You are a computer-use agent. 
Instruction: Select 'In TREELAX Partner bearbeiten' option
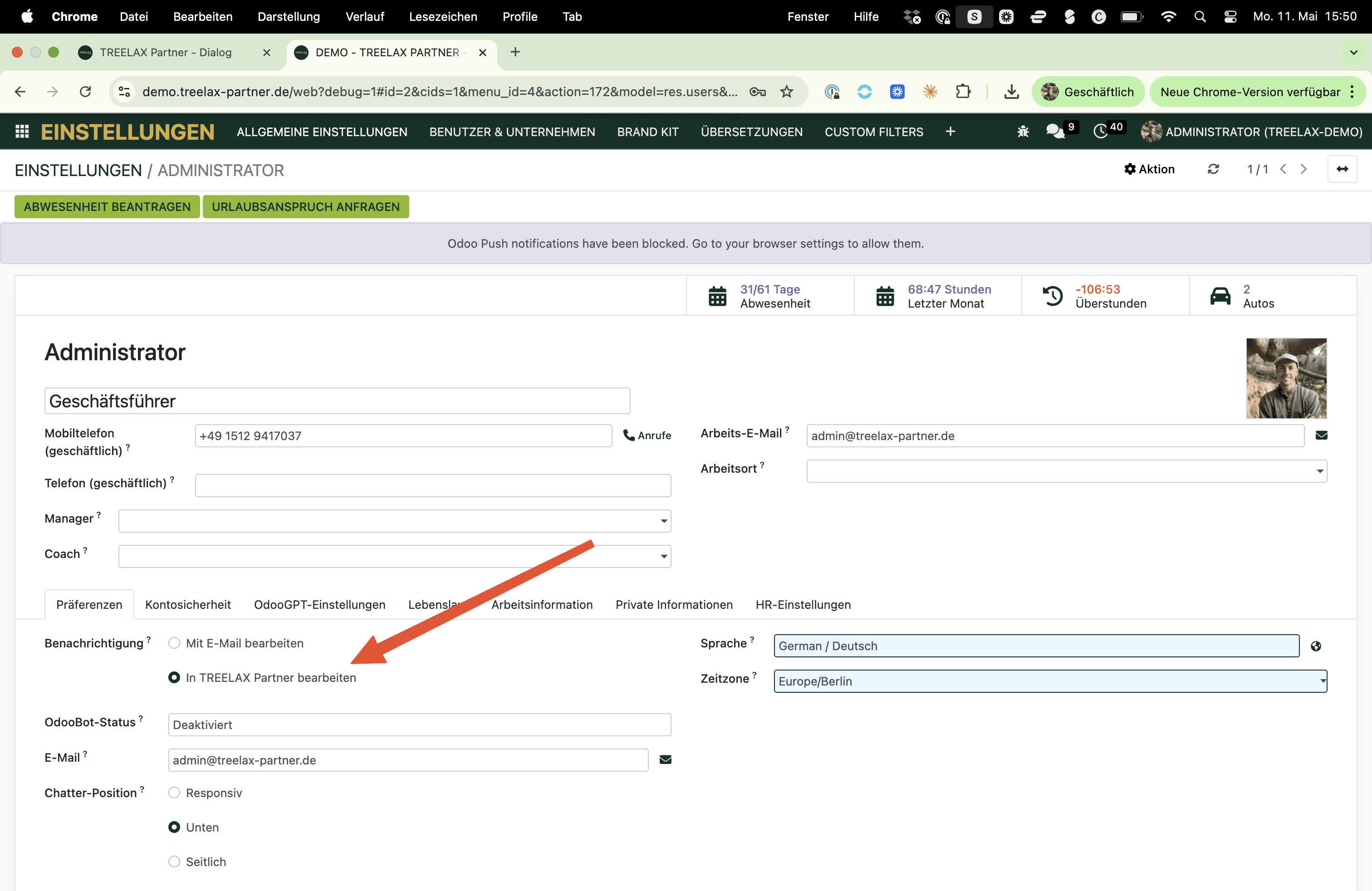click(174, 678)
